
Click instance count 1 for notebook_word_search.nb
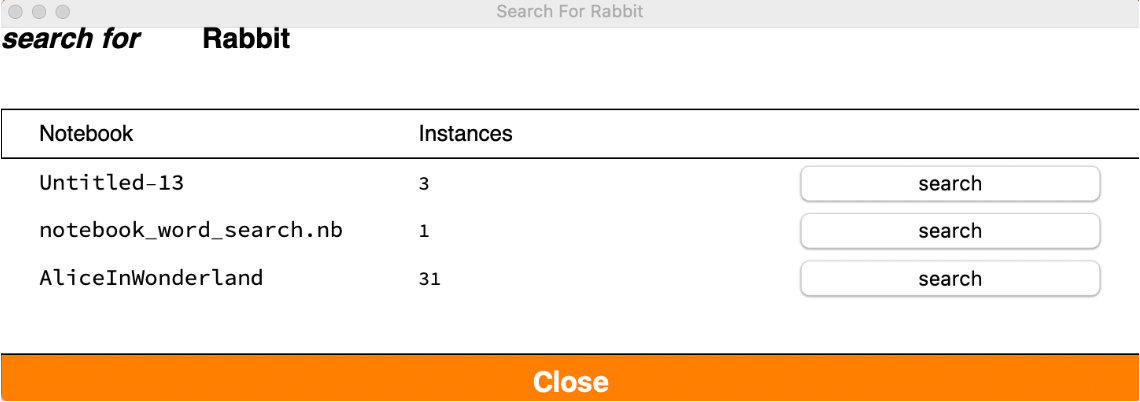click(424, 231)
